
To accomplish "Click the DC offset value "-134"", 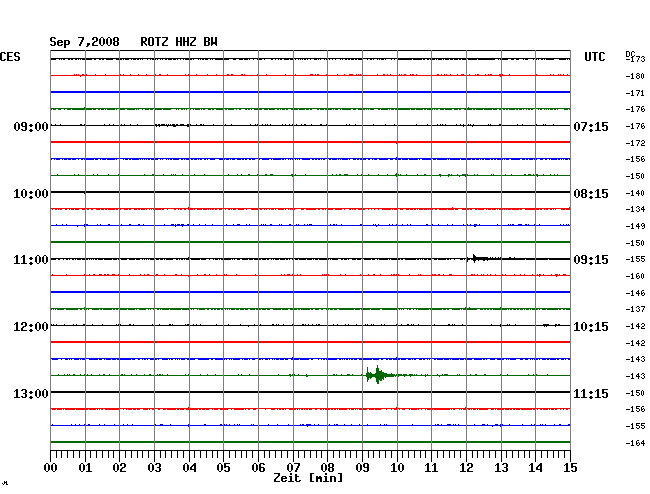I will pyautogui.click(x=635, y=209).
